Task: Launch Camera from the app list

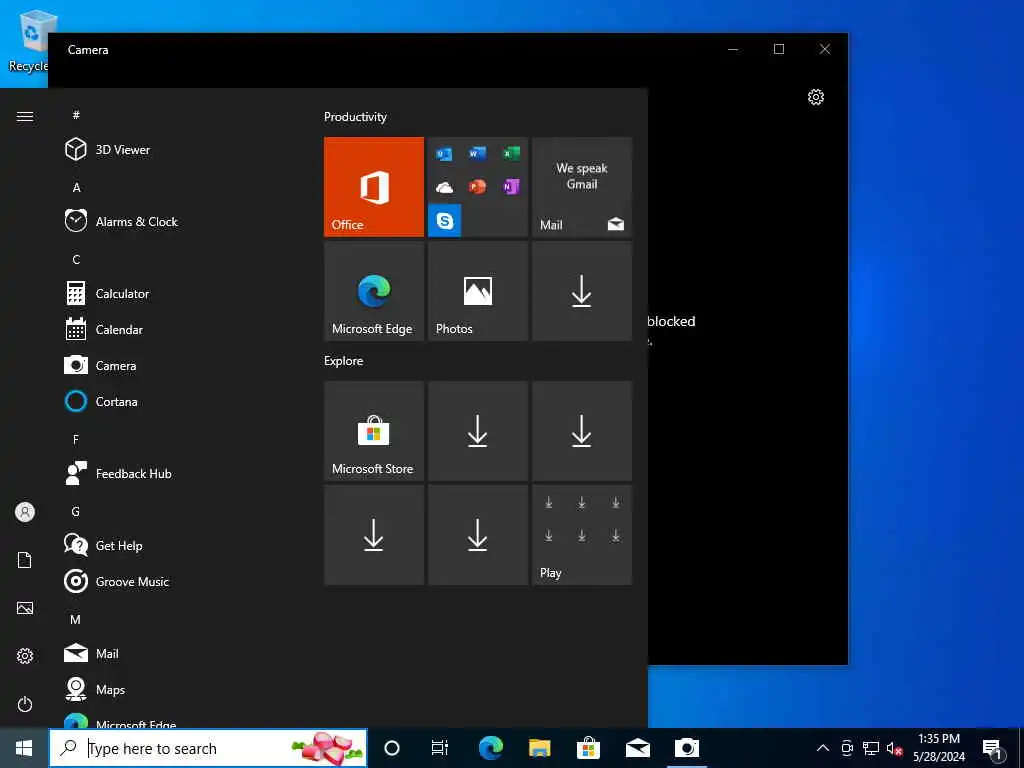Action: click(176, 366)
